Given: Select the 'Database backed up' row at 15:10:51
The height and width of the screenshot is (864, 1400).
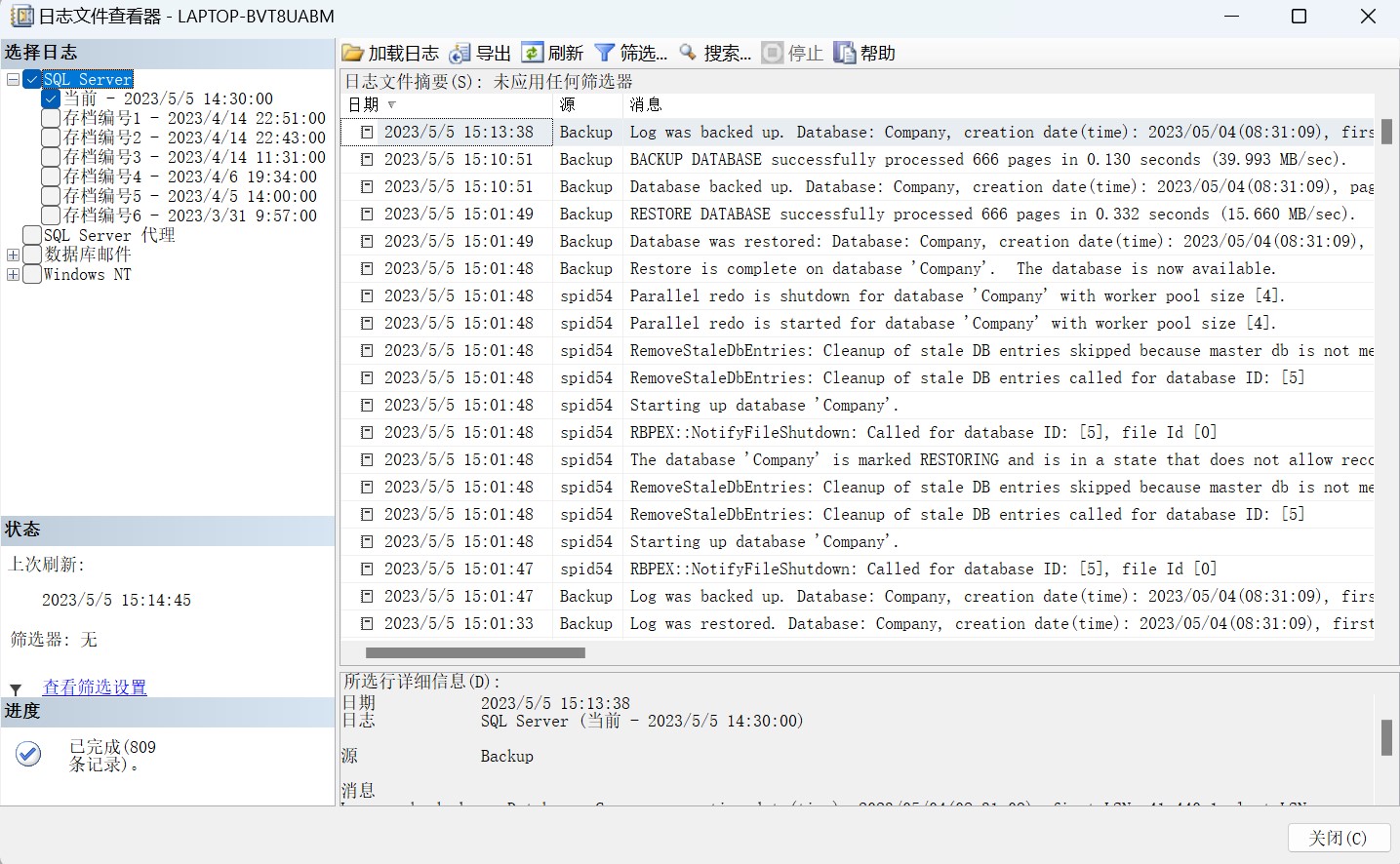Looking at the screenshot, I should [858, 186].
